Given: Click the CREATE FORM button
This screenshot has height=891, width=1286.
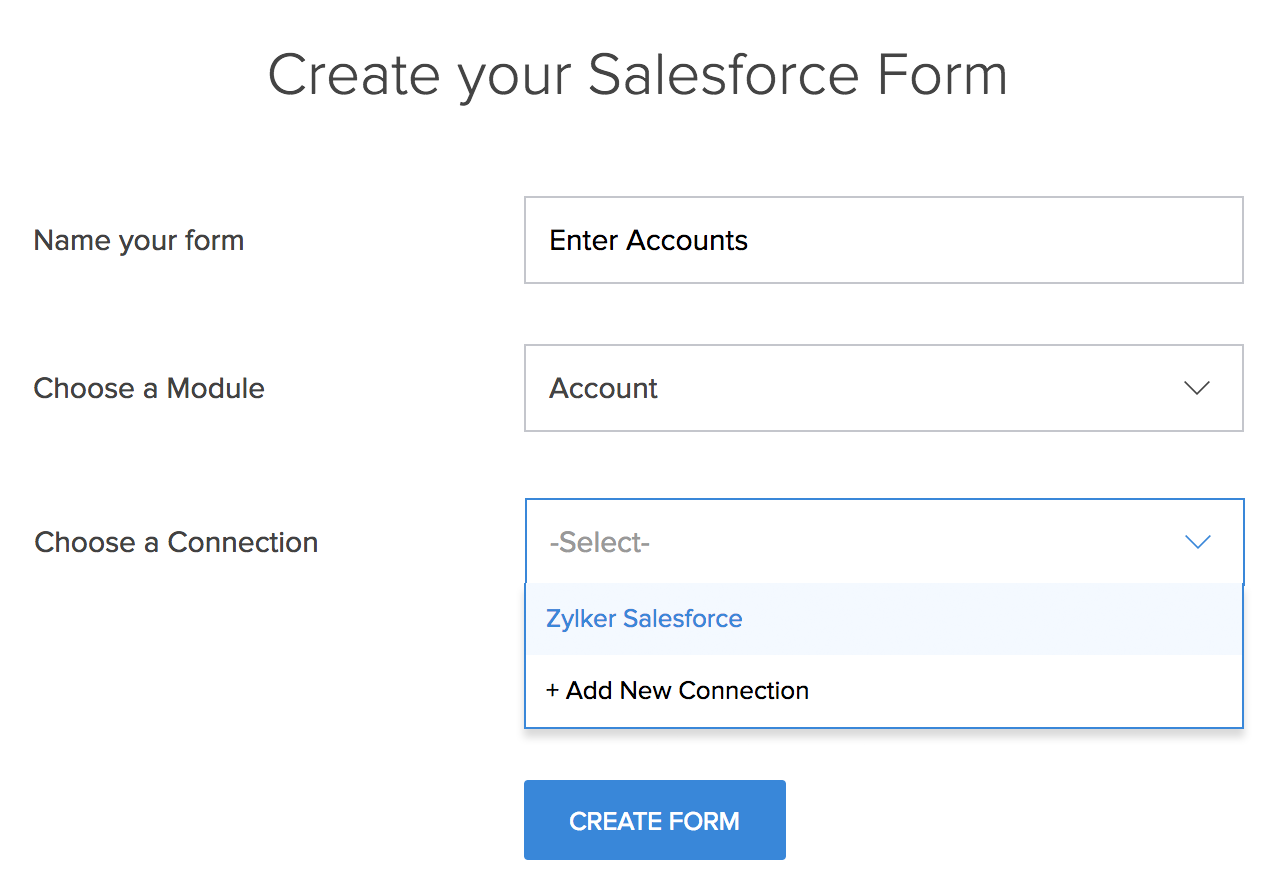Looking at the screenshot, I should coord(654,820).
